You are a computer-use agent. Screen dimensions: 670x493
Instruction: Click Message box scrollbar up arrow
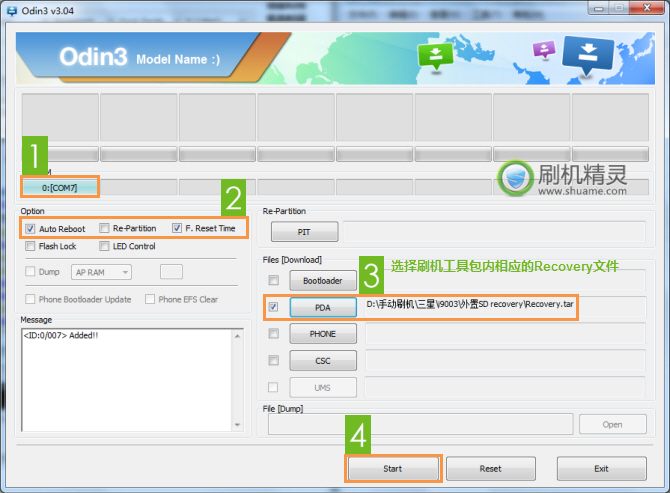pyautogui.click(x=238, y=336)
